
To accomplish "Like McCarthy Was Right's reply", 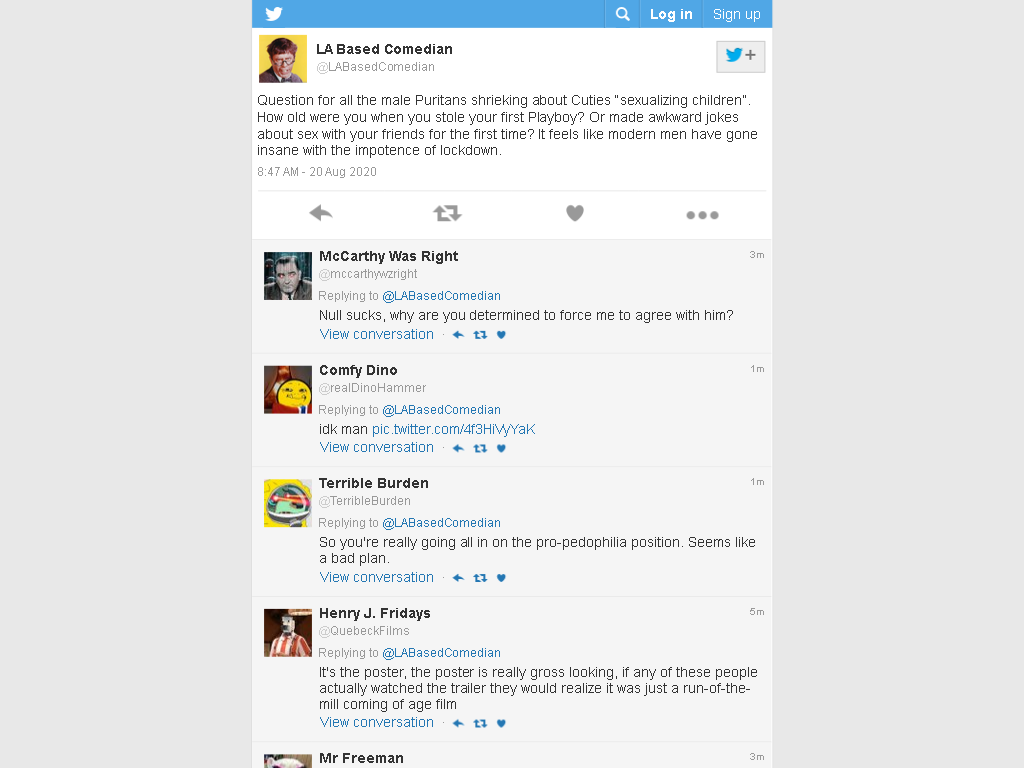I will [501, 335].
